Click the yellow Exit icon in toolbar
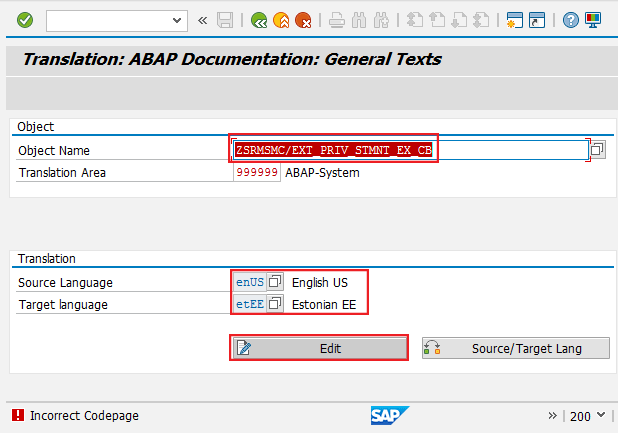The height and width of the screenshot is (433, 618). [x=281, y=20]
